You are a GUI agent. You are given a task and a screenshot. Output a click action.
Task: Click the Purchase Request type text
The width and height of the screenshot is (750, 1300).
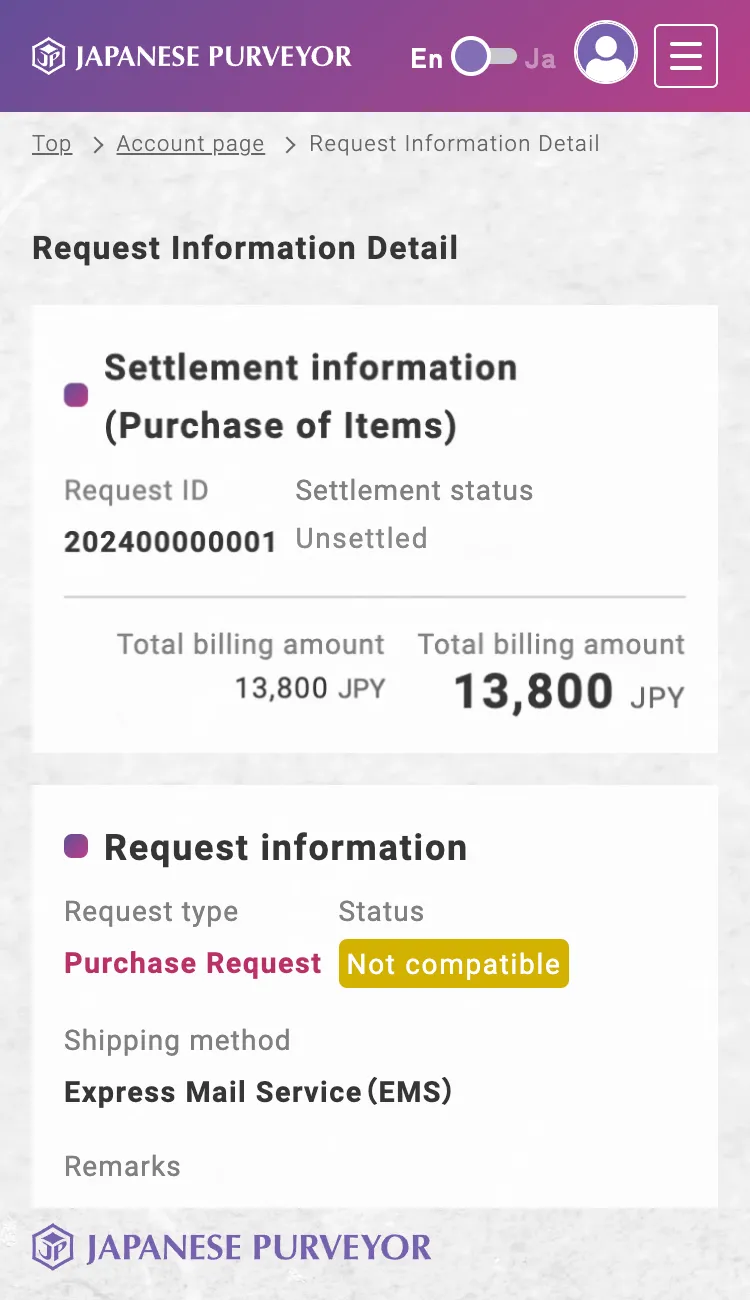(x=193, y=963)
